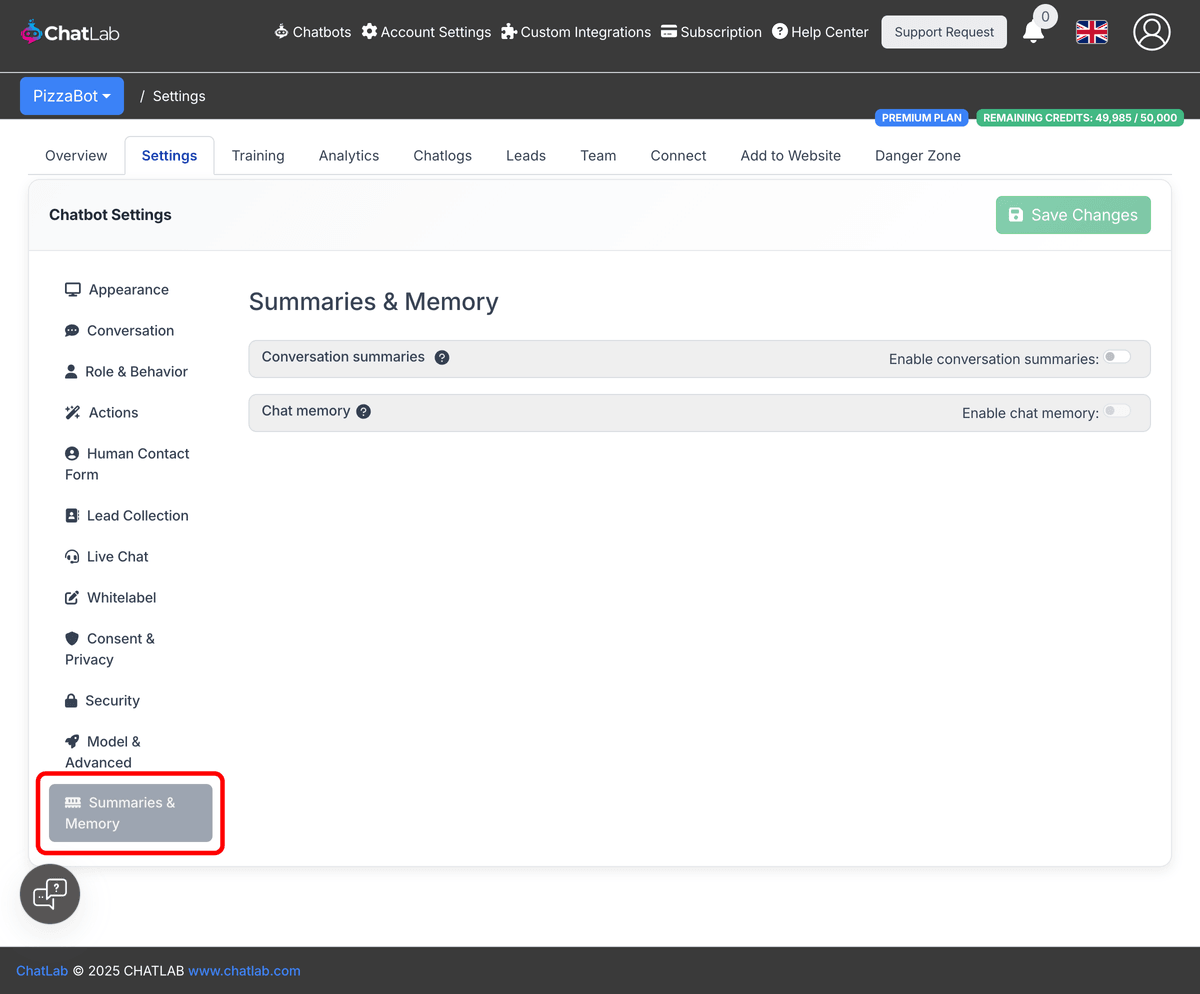Enable chat memory
Viewport: 1200px width, 994px height.
pyautogui.click(x=1117, y=410)
